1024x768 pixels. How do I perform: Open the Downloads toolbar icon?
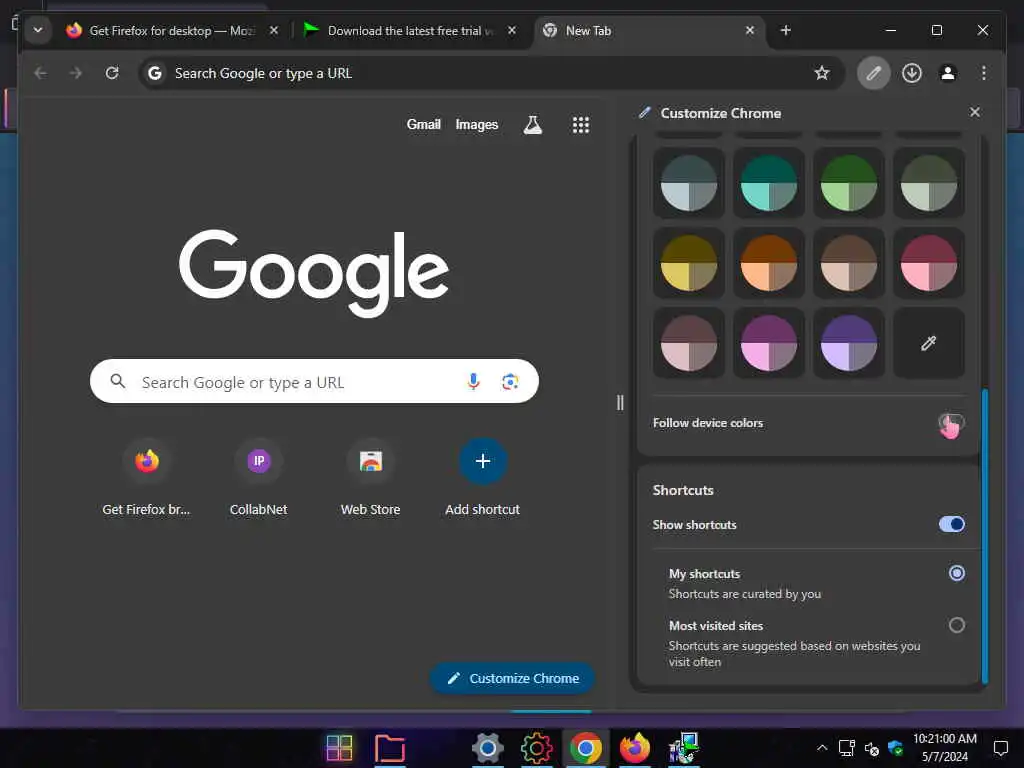912,72
